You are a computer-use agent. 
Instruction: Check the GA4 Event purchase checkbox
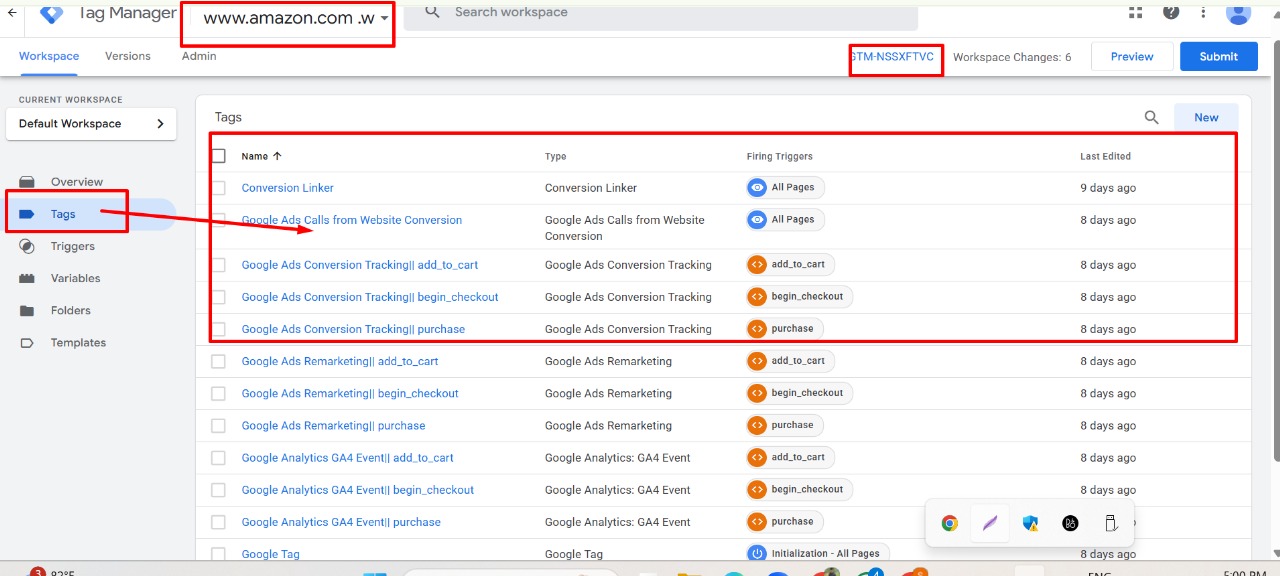click(x=218, y=521)
